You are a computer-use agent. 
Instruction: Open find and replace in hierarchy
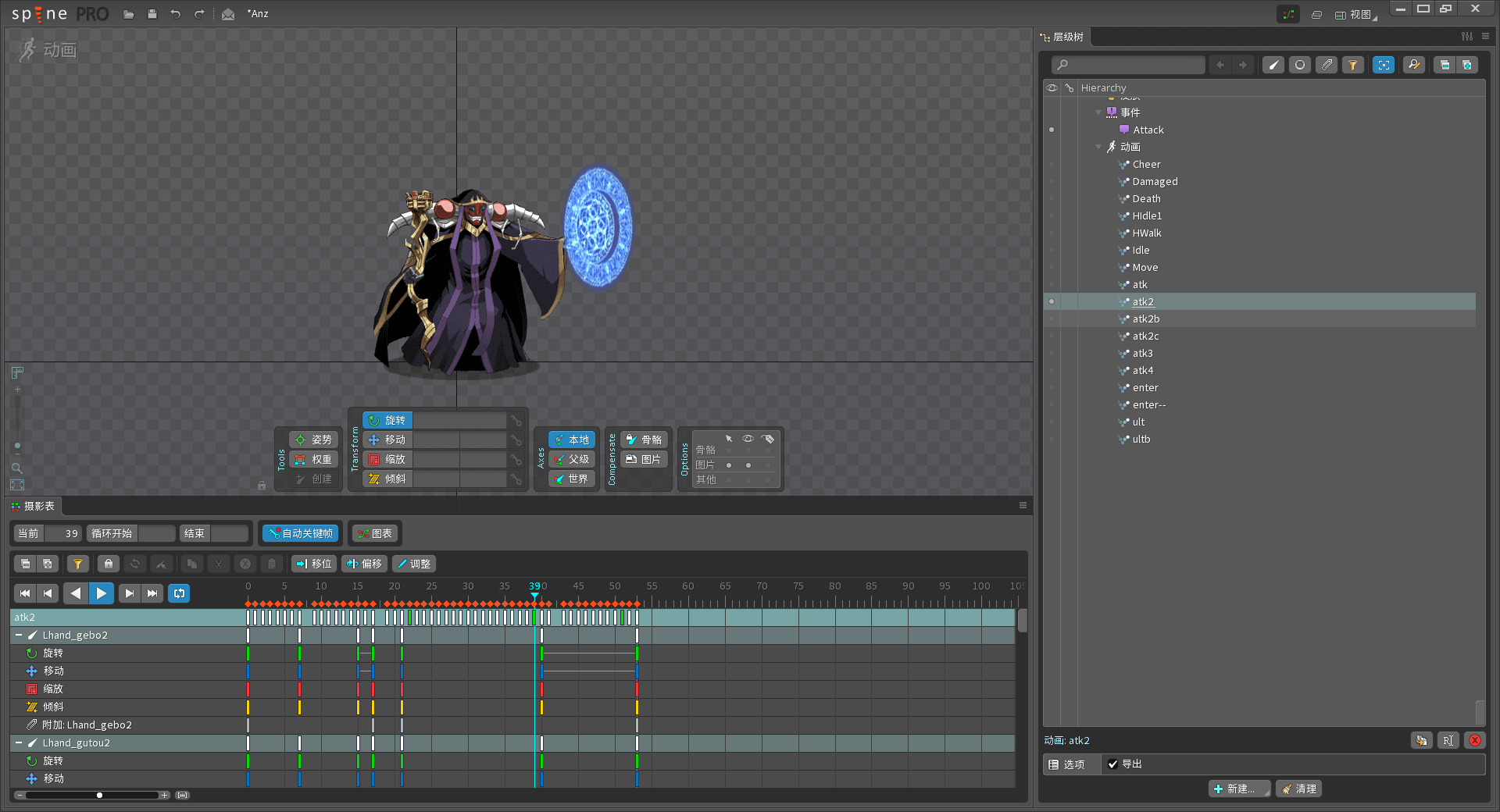(1414, 65)
